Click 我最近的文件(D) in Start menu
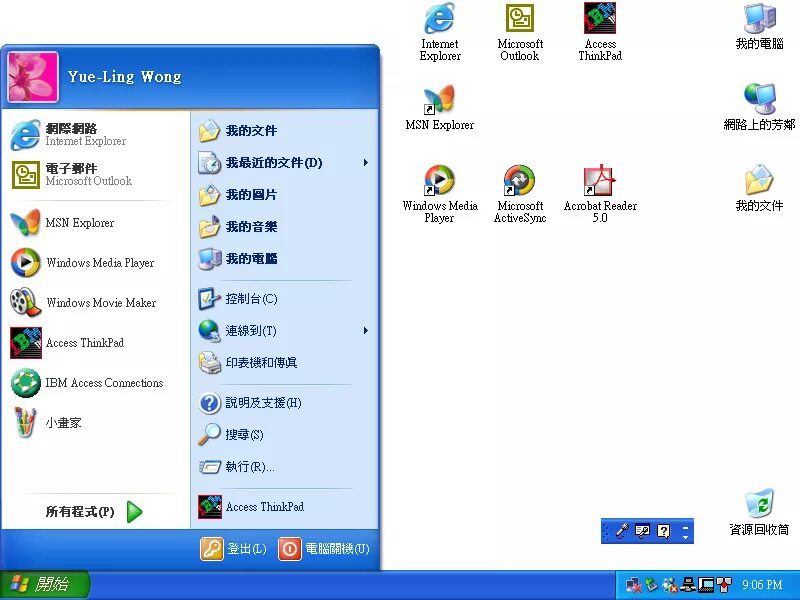This screenshot has width=800, height=600. pos(284,163)
